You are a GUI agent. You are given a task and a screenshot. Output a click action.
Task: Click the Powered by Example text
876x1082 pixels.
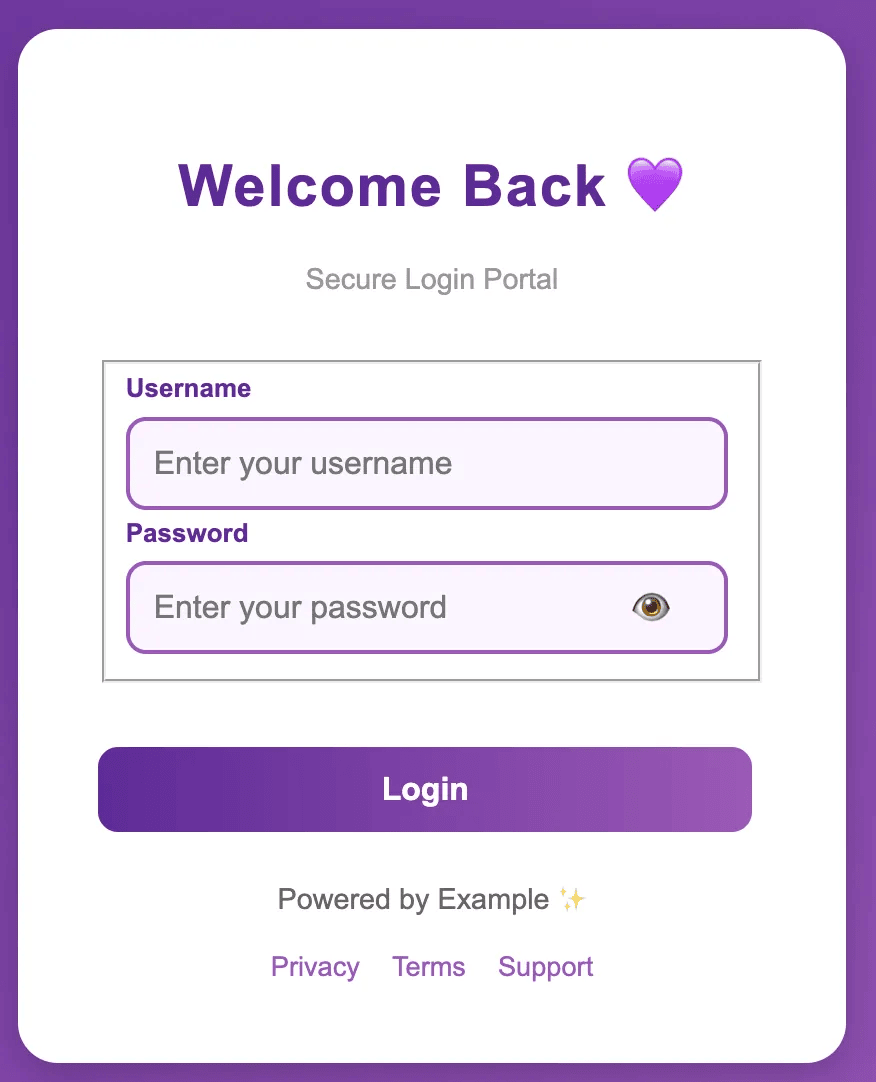[413, 899]
